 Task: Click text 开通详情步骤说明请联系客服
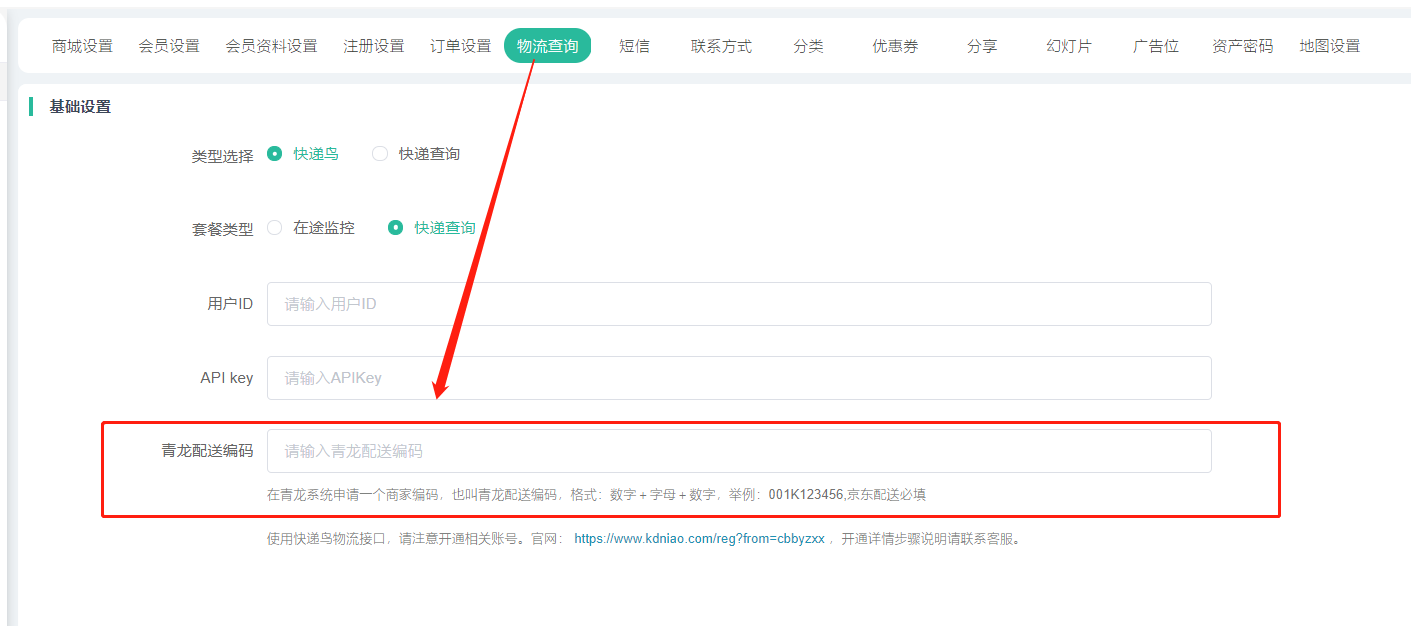coord(931,538)
